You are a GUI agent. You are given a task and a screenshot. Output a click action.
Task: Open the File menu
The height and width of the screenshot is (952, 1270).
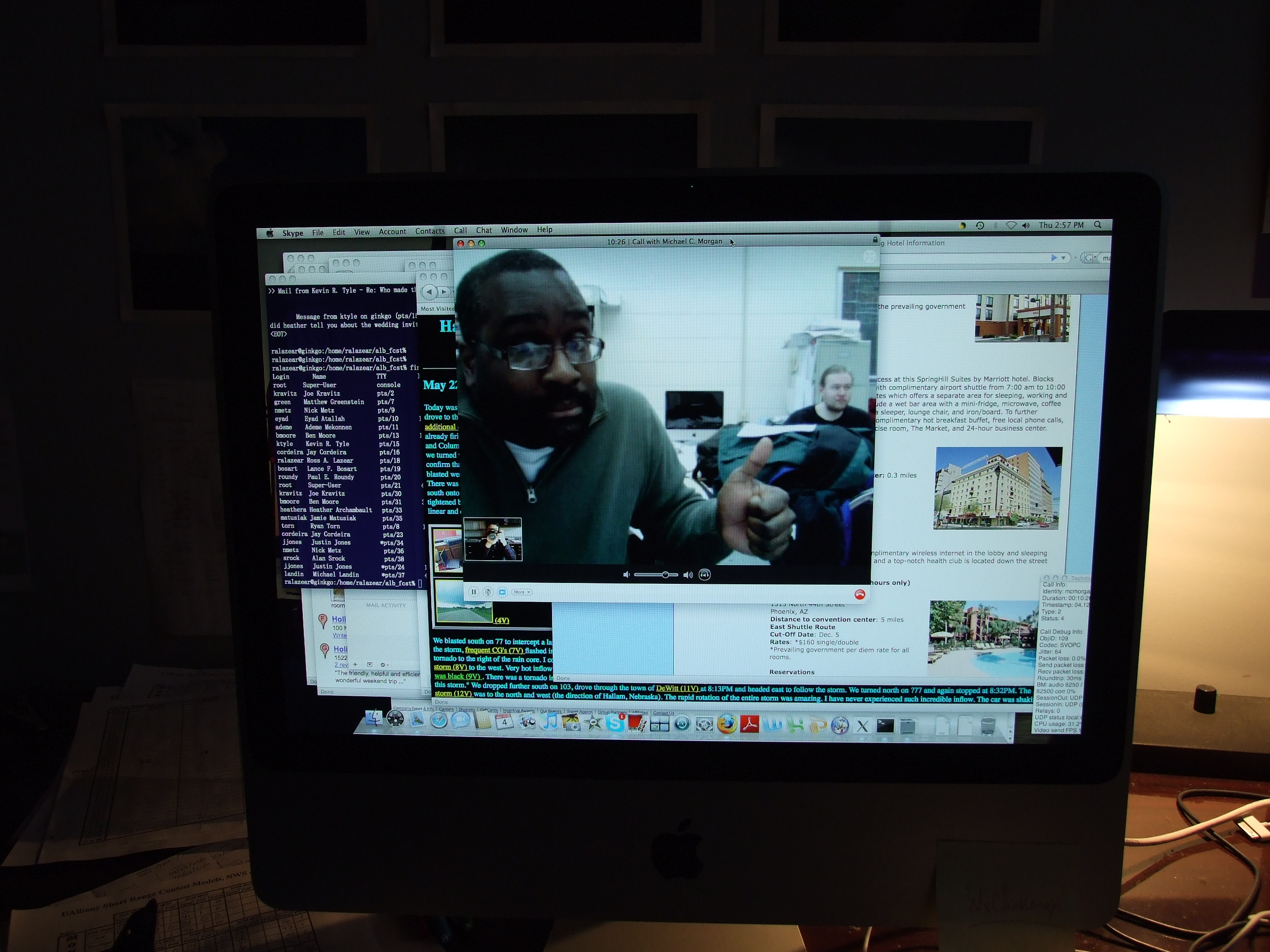pos(317,232)
